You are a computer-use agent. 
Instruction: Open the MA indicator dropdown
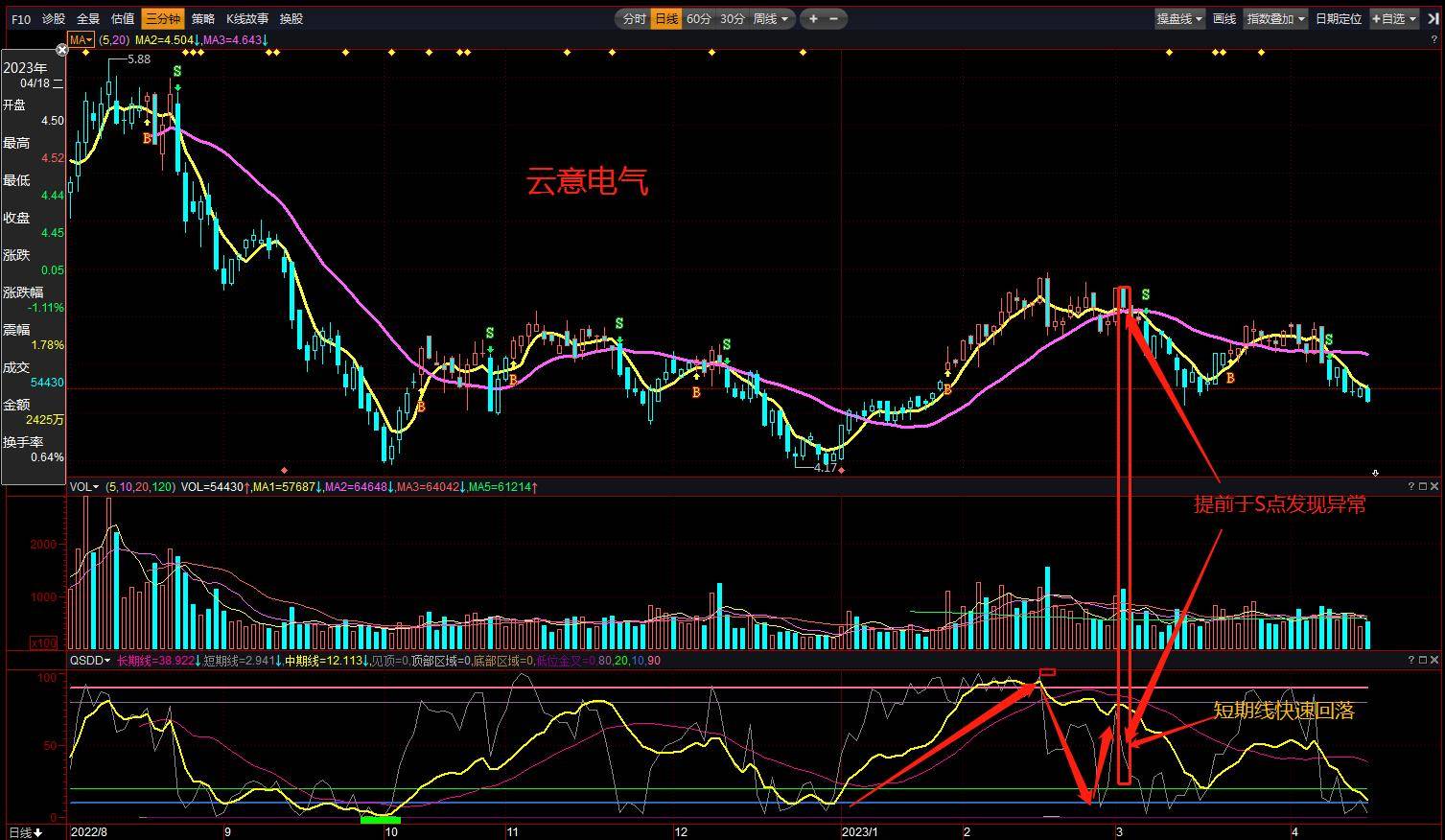[81, 40]
